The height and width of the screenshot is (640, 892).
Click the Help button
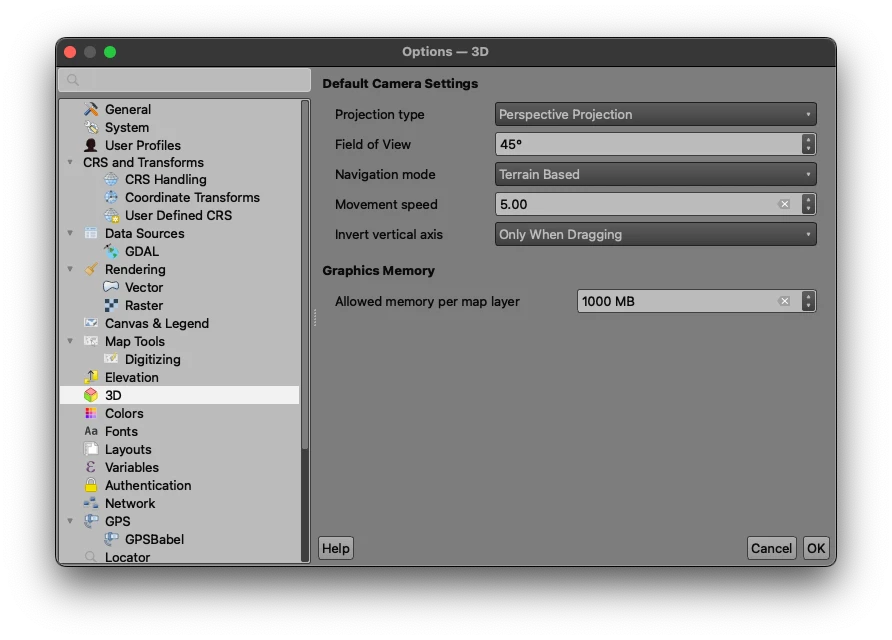tap(336, 548)
